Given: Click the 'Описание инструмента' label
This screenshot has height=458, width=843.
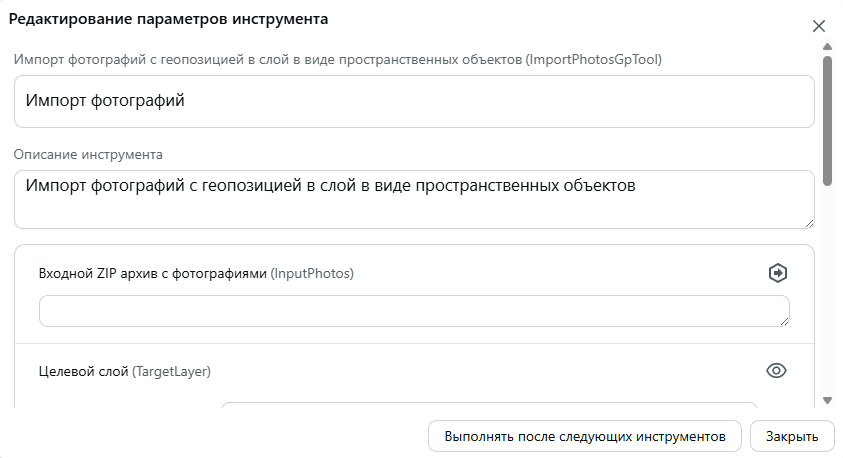Looking at the screenshot, I should 88,155.
